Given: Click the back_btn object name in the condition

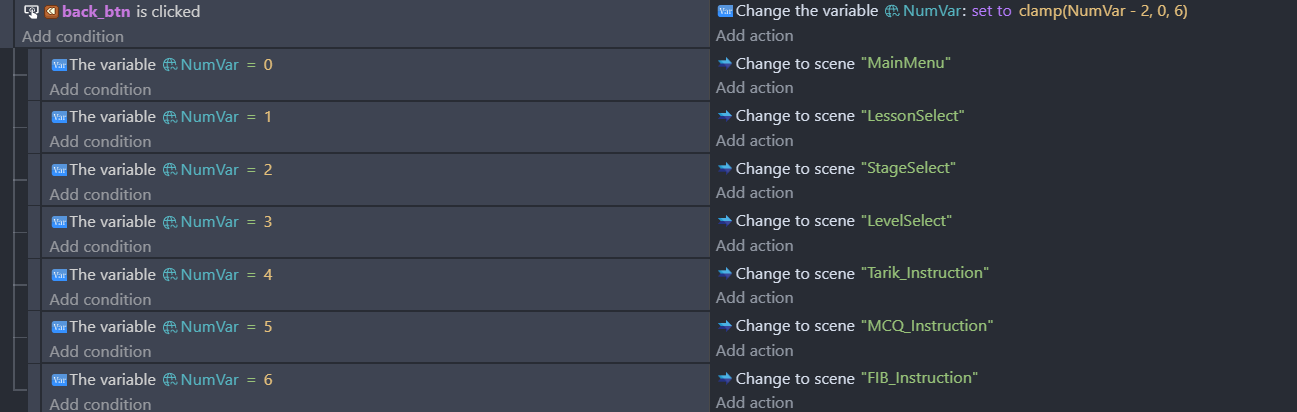Looking at the screenshot, I should coord(96,12).
